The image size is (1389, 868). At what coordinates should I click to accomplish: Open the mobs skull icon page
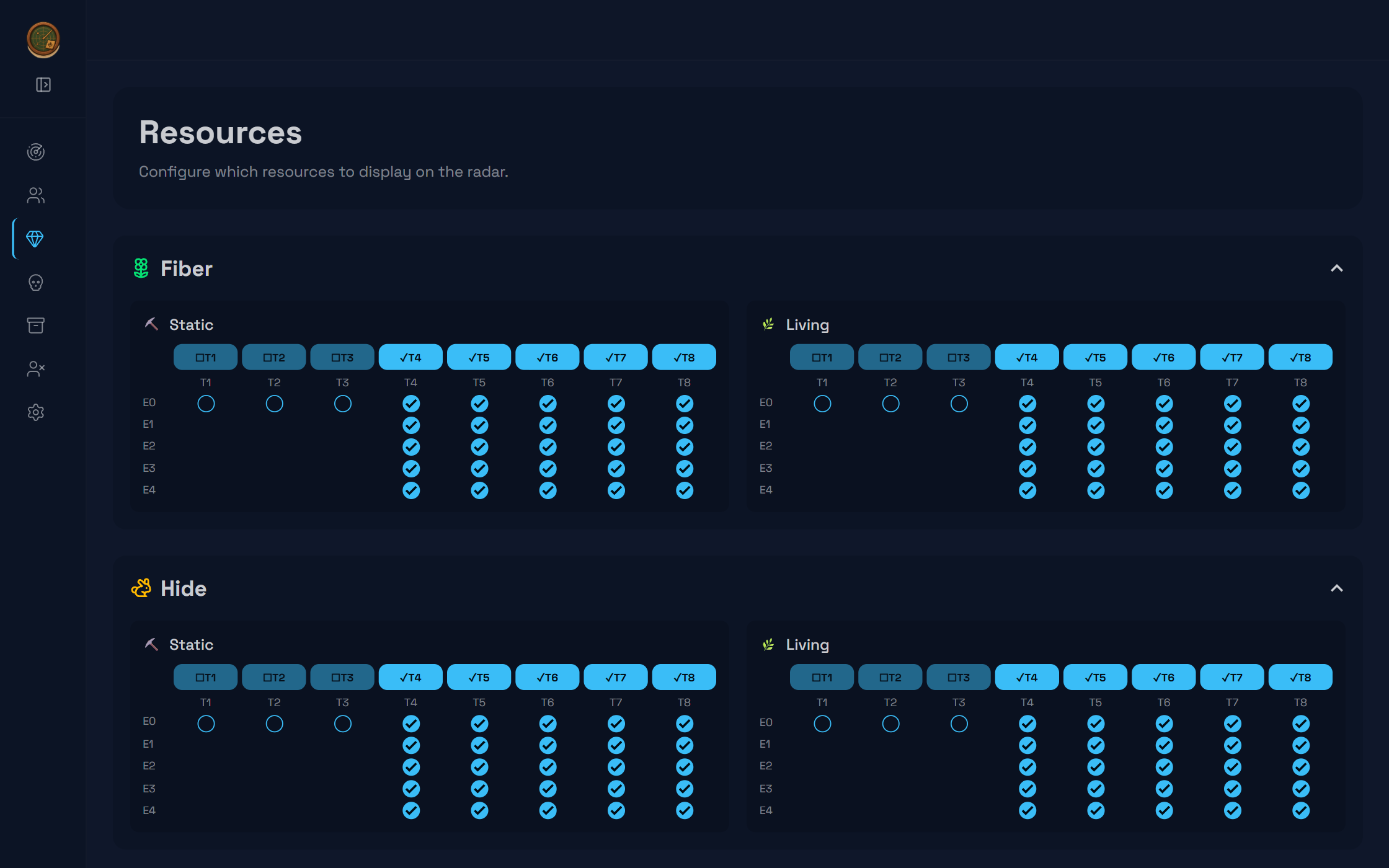click(36, 283)
